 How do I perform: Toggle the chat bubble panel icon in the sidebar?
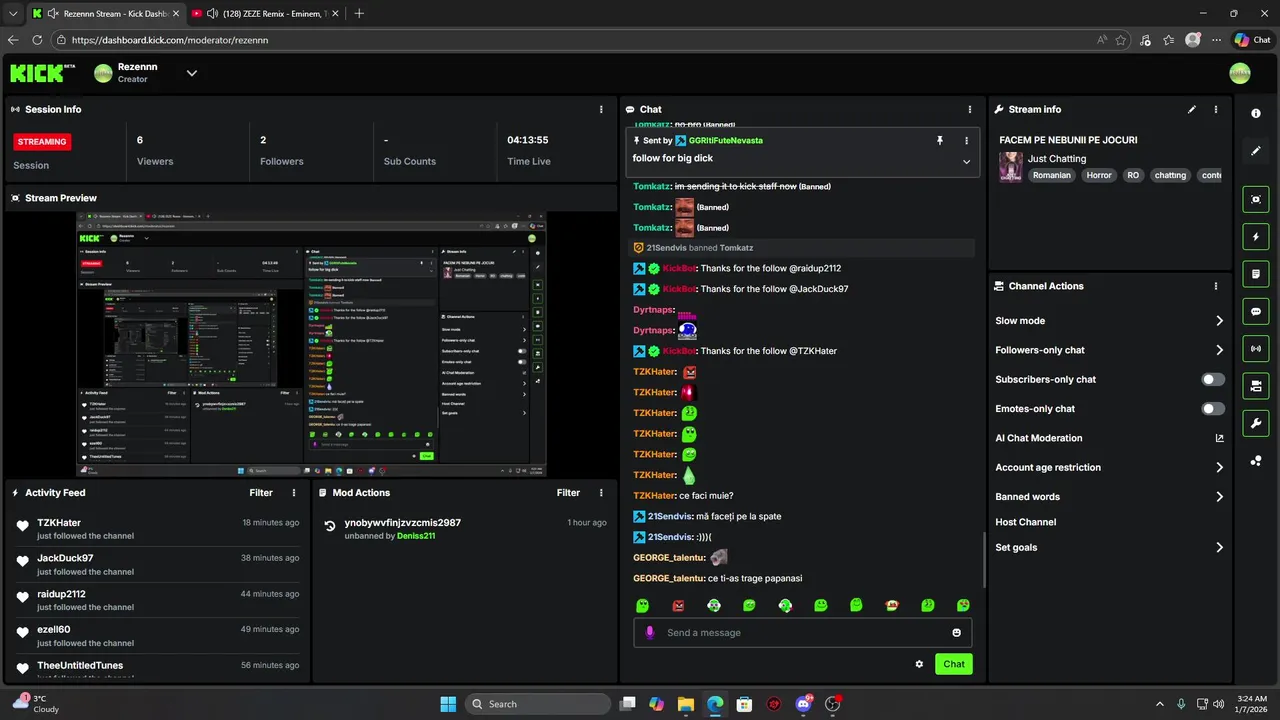pyautogui.click(x=1256, y=311)
